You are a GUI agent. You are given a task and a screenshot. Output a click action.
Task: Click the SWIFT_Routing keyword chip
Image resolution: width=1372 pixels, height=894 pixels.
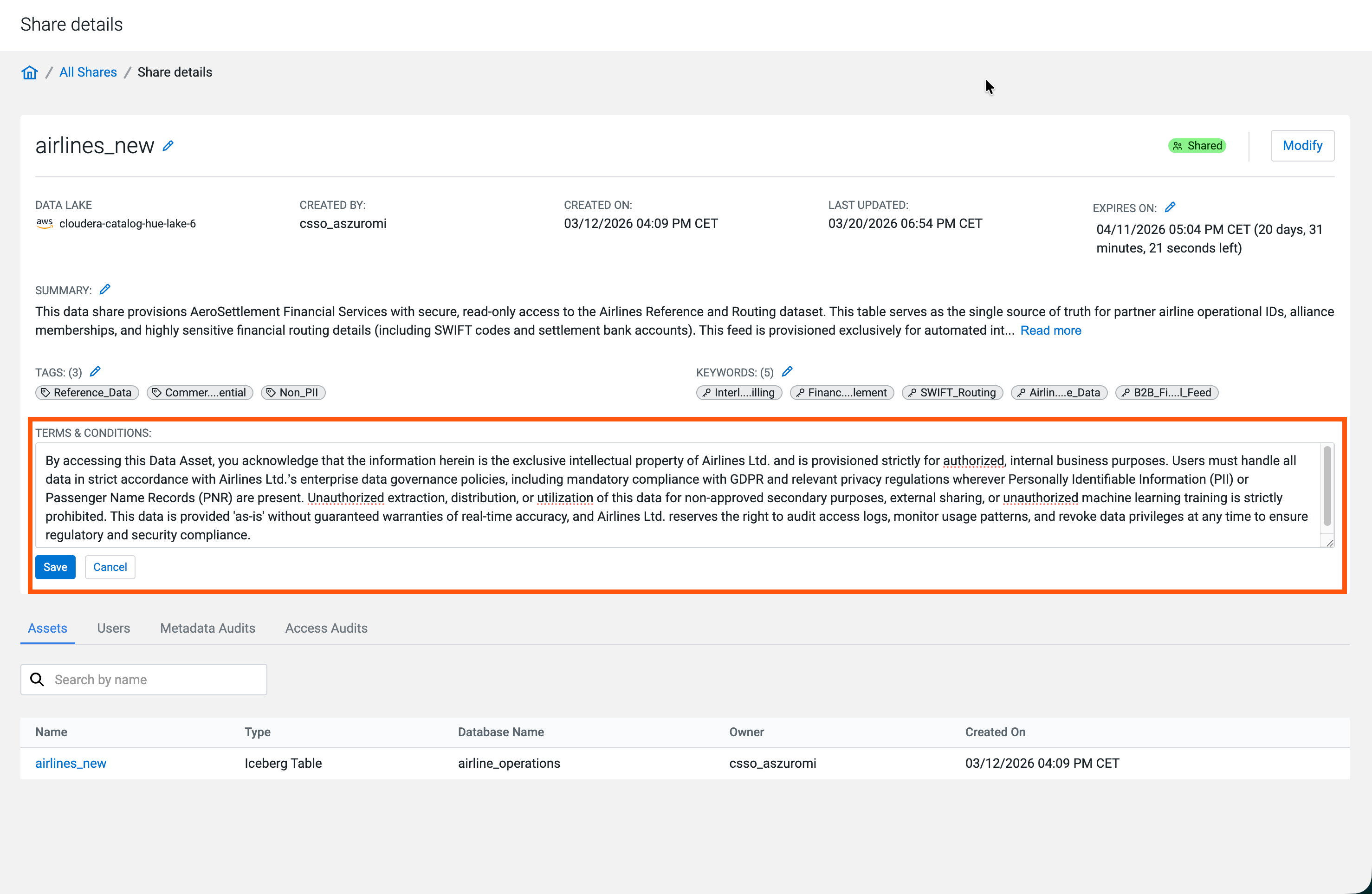click(952, 393)
